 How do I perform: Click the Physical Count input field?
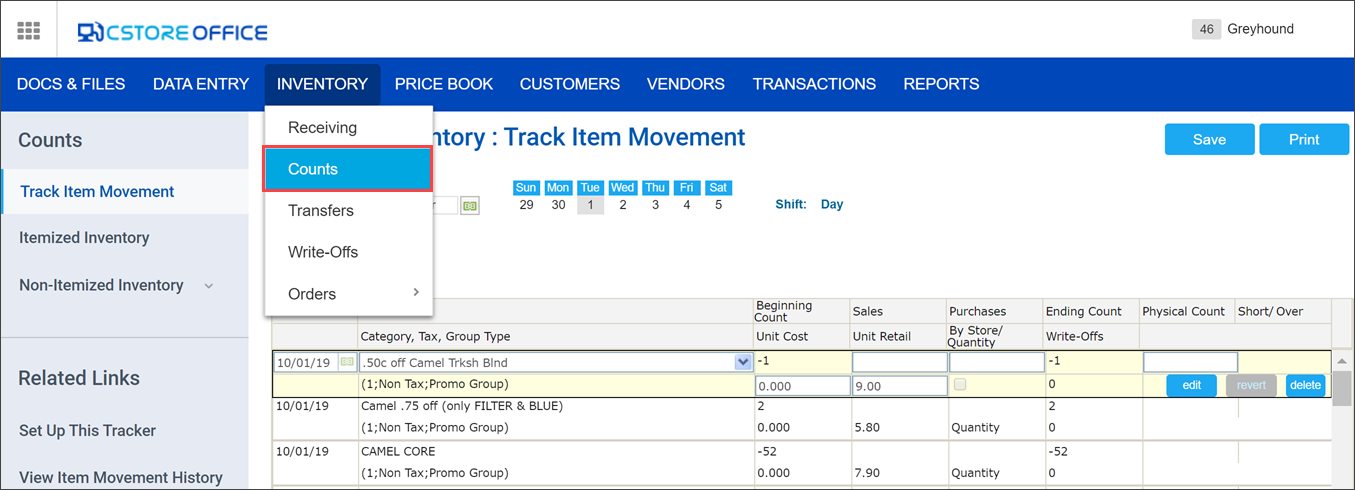point(1190,362)
